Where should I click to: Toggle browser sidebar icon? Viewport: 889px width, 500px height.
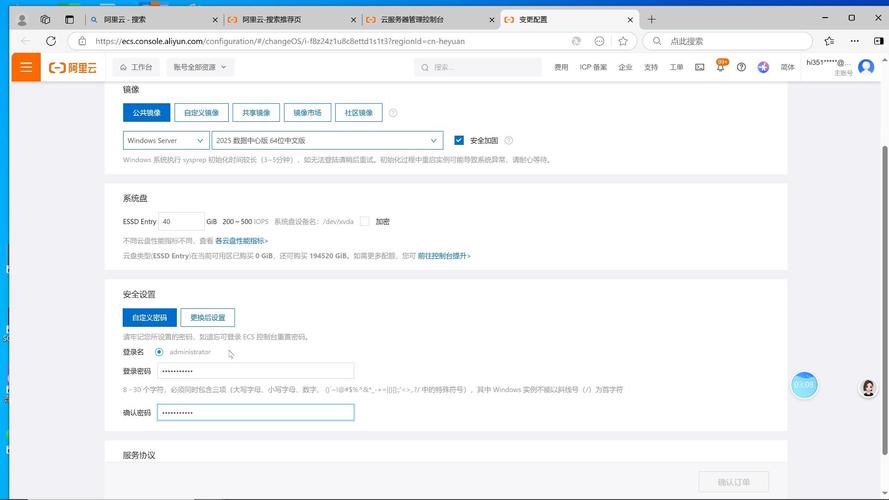pos(878,41)
